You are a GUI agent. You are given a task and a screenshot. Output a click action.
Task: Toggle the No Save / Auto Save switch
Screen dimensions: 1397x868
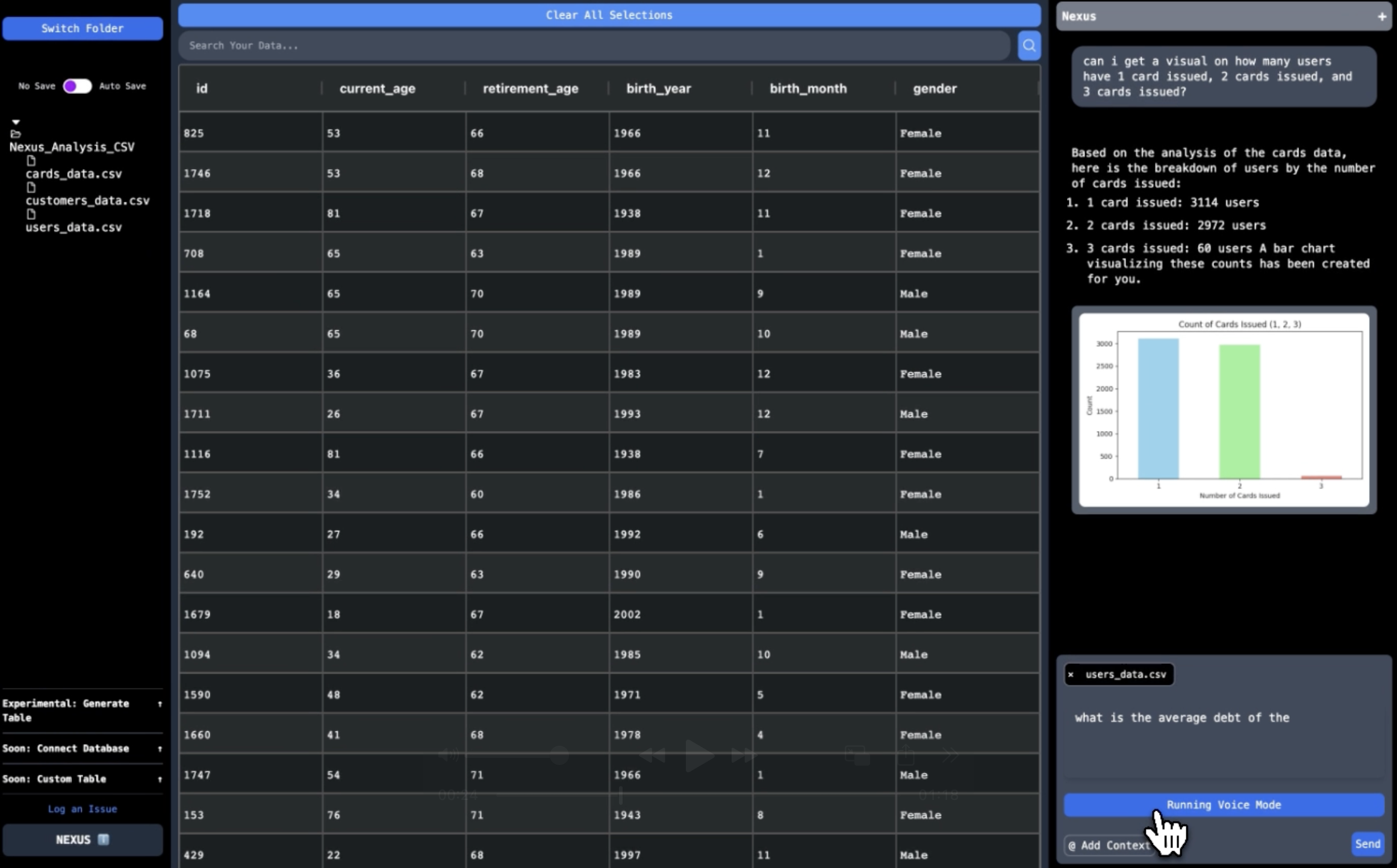point(78,86)
